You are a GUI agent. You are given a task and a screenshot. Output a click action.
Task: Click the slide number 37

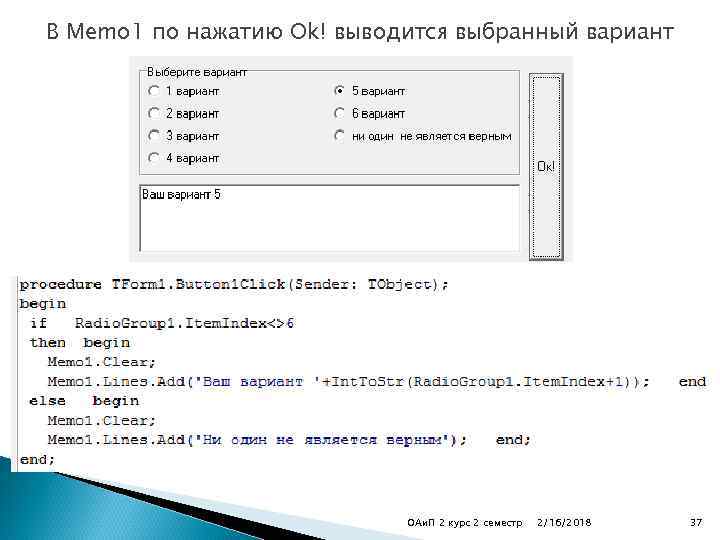pos(696,522)
